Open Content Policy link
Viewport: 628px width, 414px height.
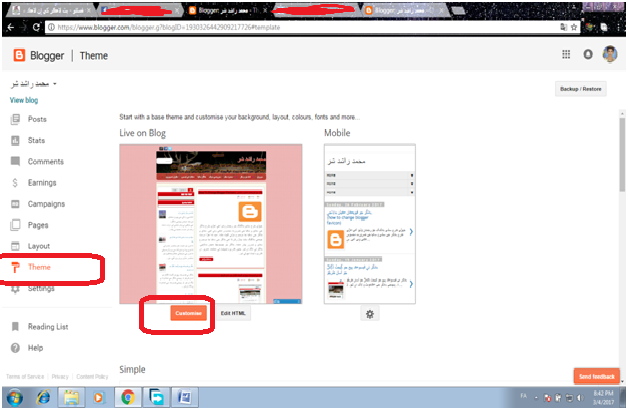[x=92, y=377]
